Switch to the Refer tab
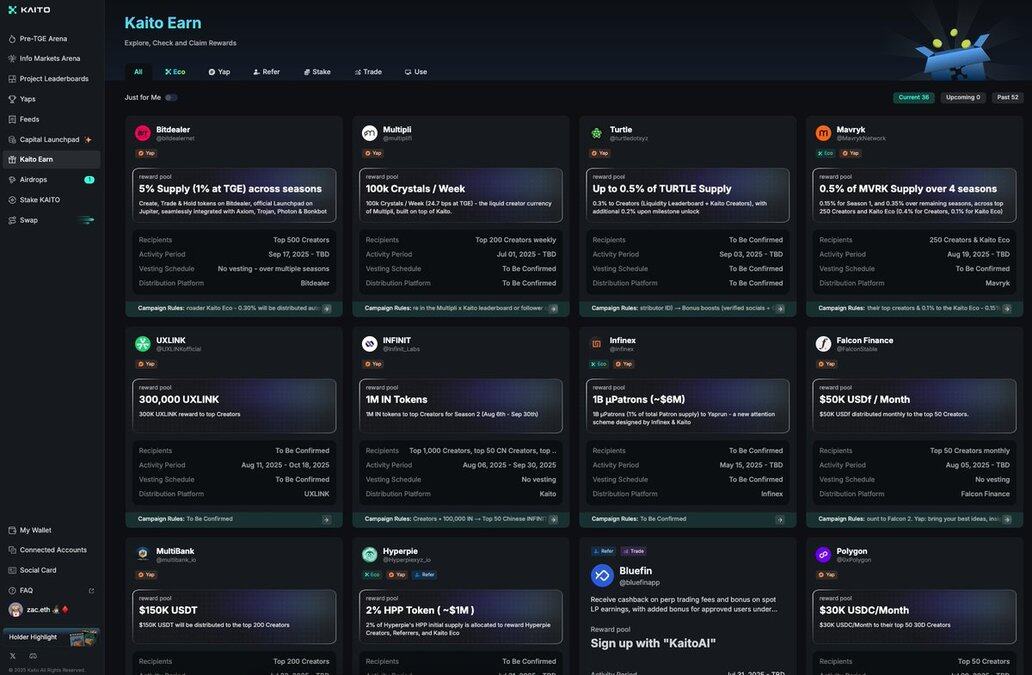 [267, 72]
